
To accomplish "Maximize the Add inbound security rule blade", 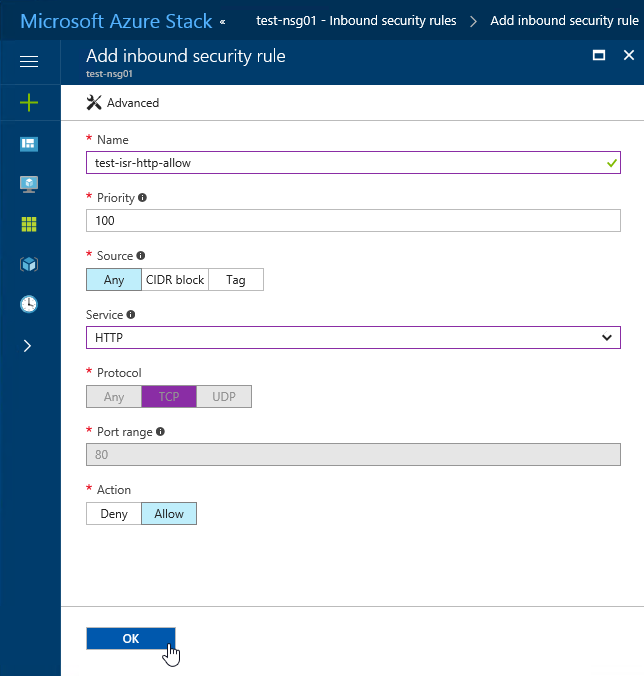I will pyautogui.click(x=599, y=55).
